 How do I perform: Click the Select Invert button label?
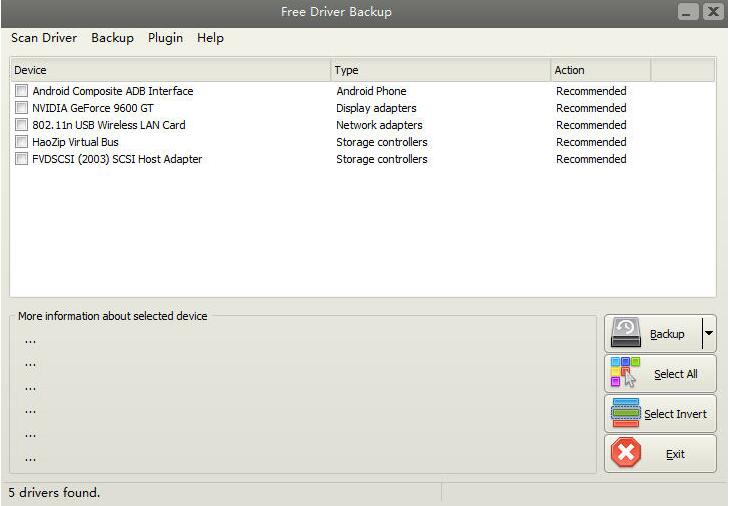676,414
